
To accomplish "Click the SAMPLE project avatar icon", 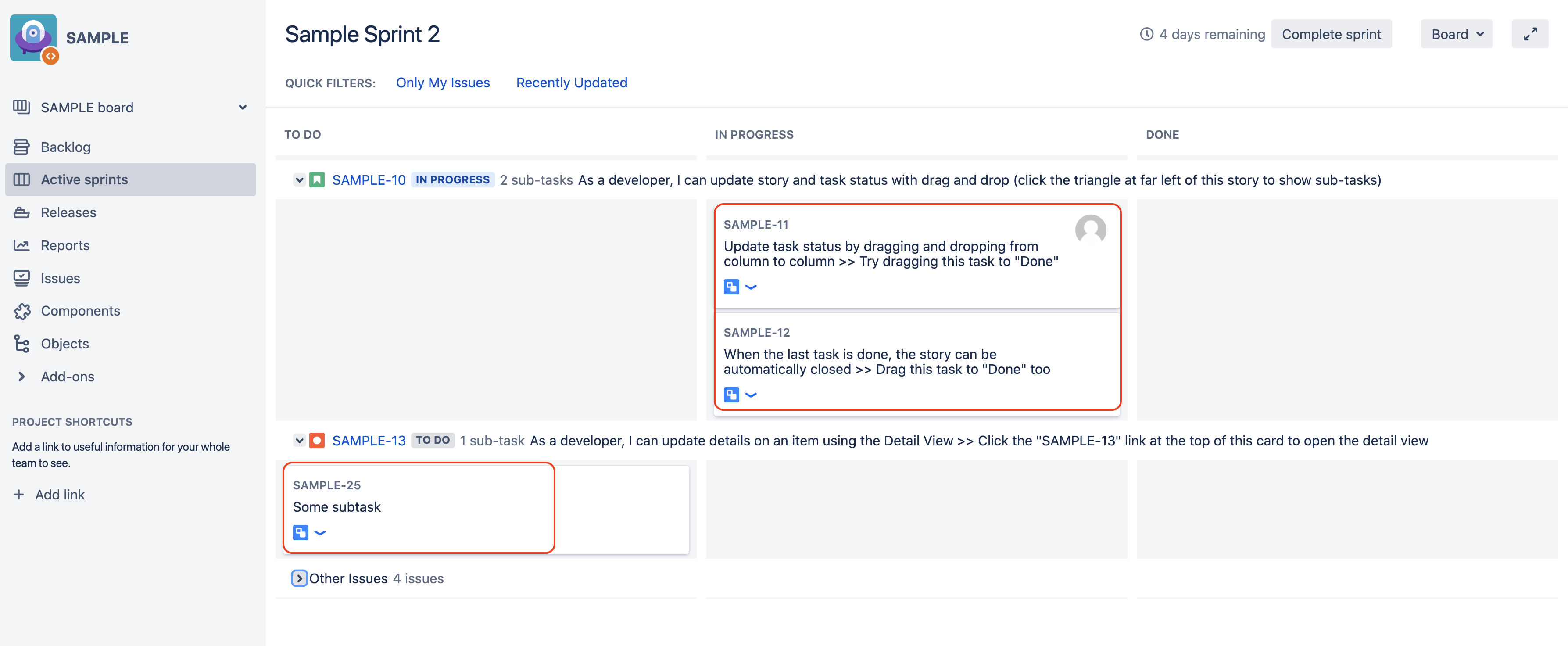I will [33, 38].
